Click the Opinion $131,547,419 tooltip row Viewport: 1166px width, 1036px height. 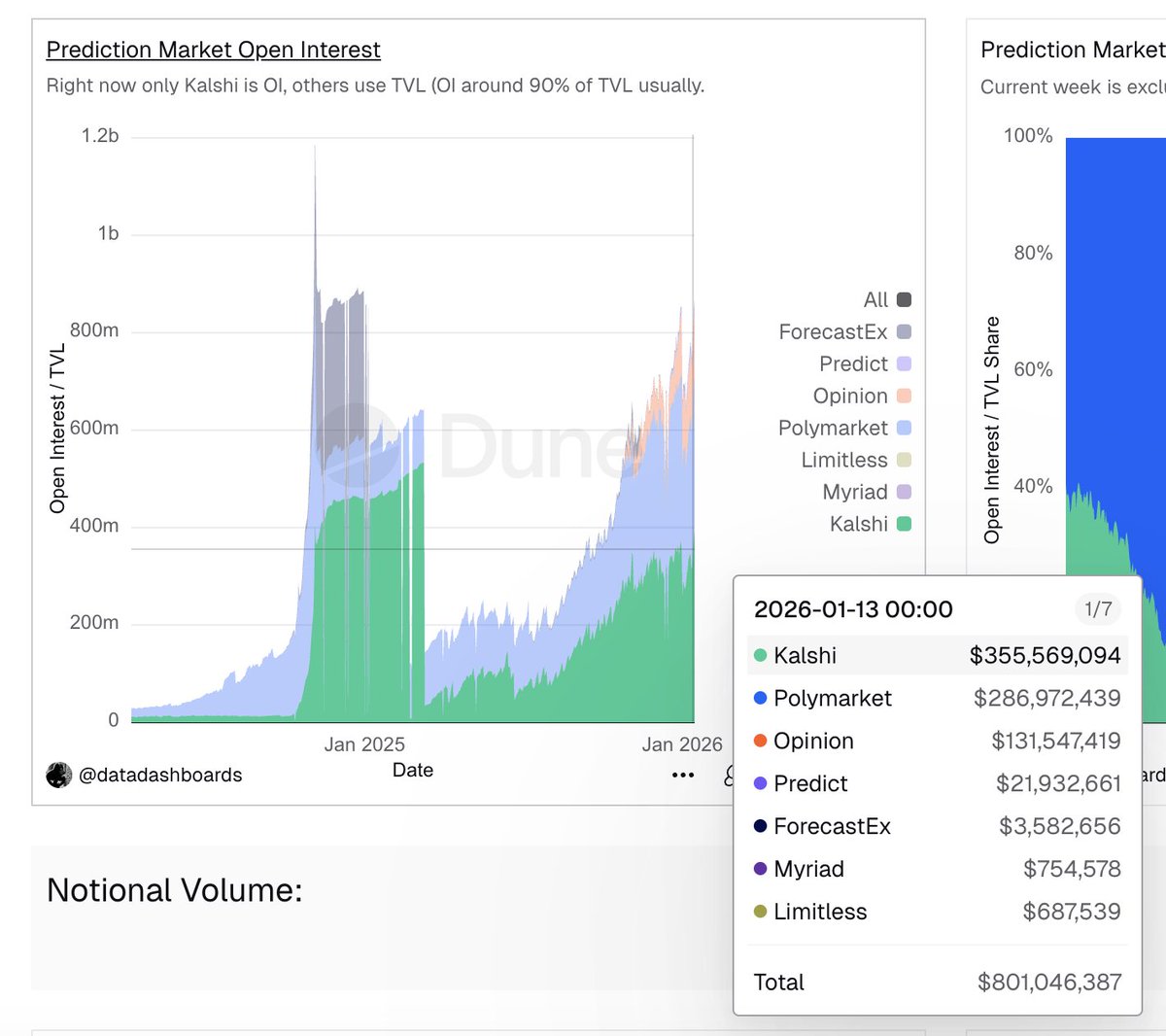938,741
